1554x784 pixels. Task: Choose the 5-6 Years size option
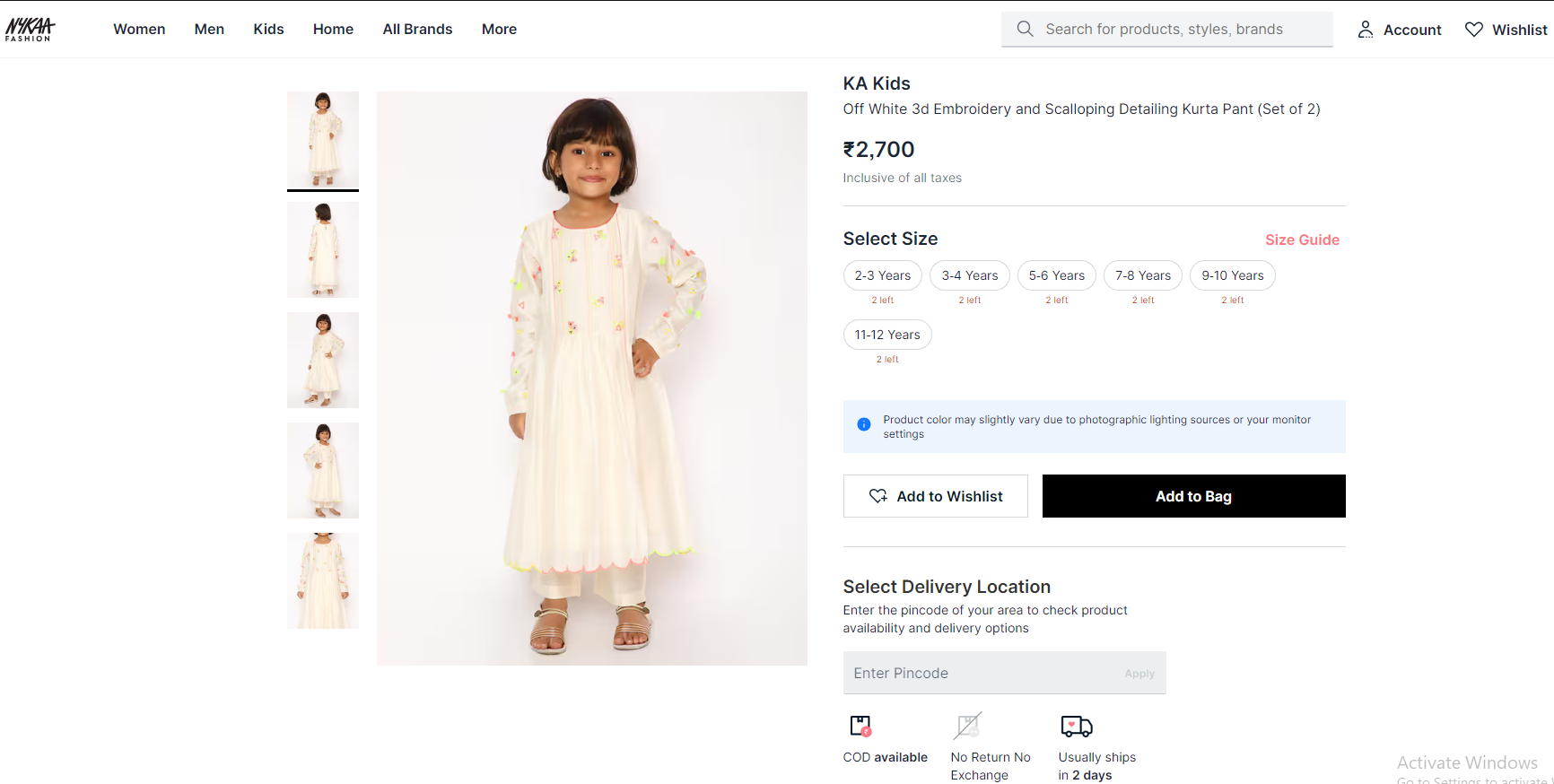pyautogui.click(x=1056, y=275)
